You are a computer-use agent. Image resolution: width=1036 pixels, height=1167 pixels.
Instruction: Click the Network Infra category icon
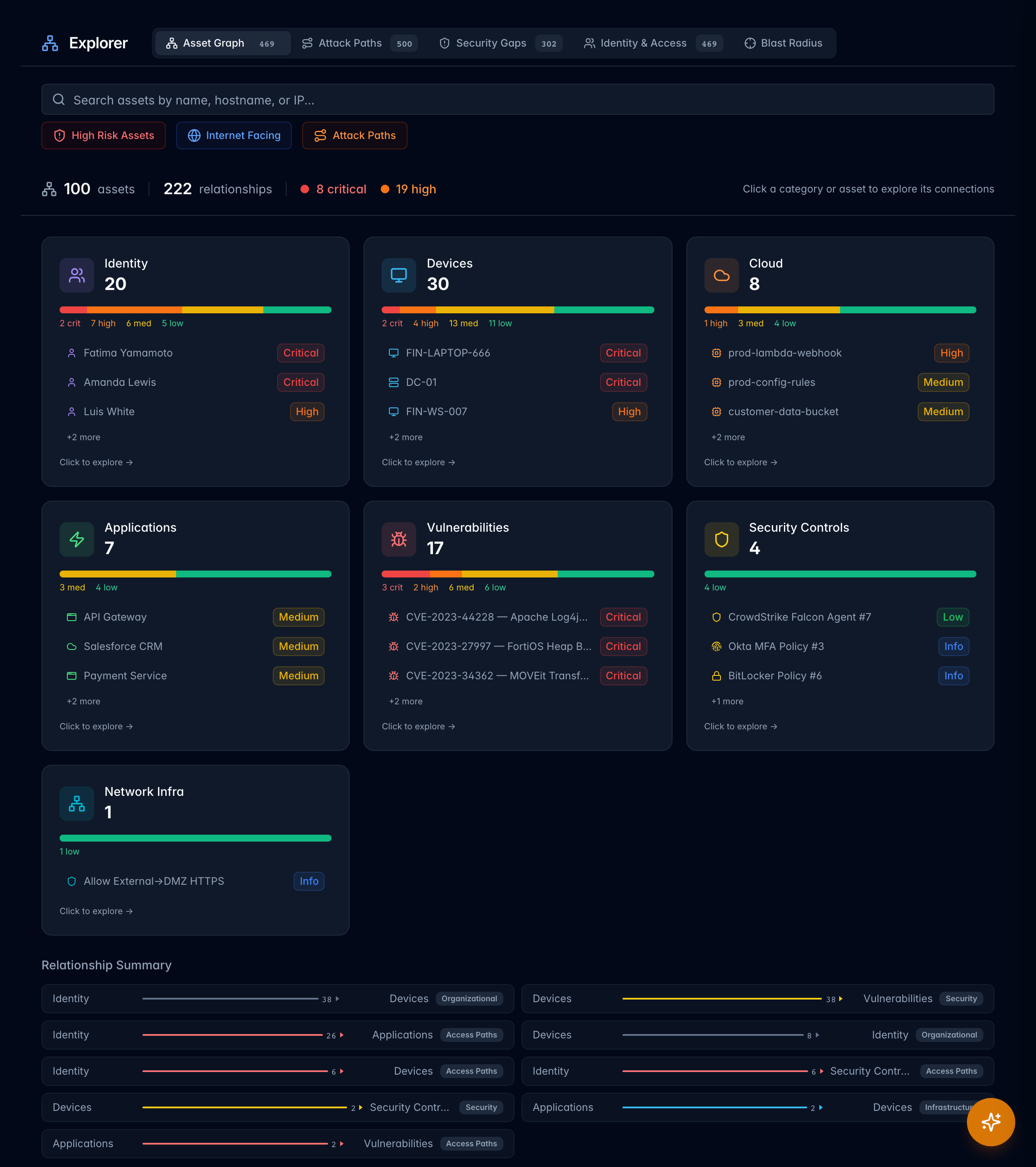coord(76,803)
